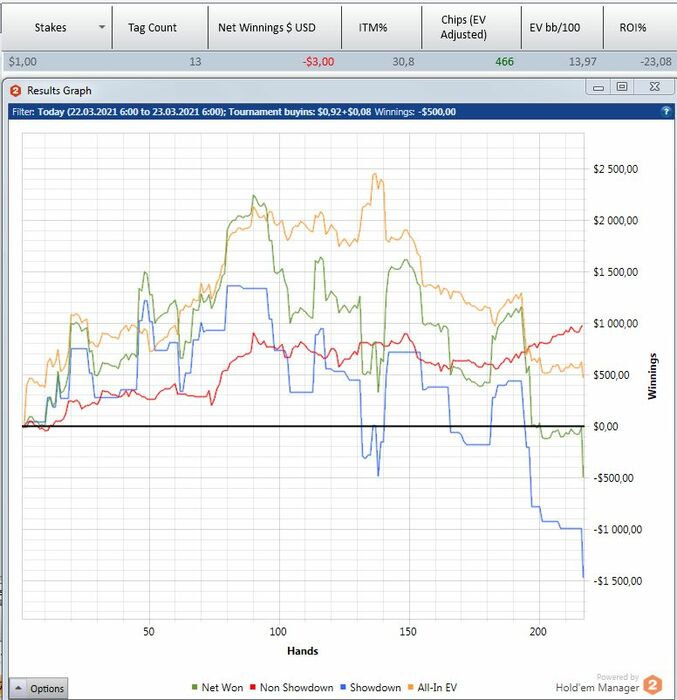Viewport: 677px width, 700px height.
Task: Sort by the ROI% column header
Action: [x=632, y=28]
